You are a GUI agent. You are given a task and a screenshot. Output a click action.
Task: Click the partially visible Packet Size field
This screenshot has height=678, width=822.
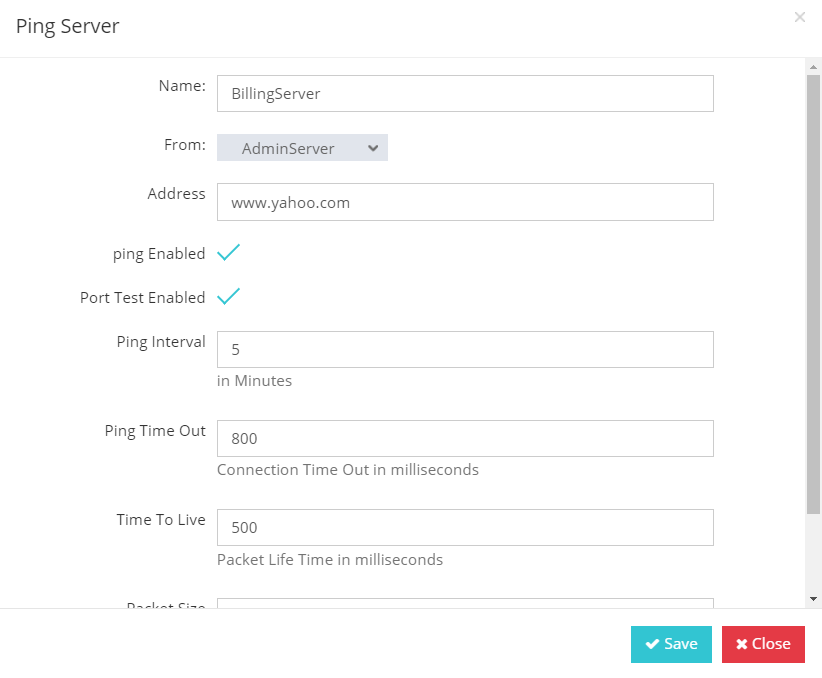tap(465, 603)
